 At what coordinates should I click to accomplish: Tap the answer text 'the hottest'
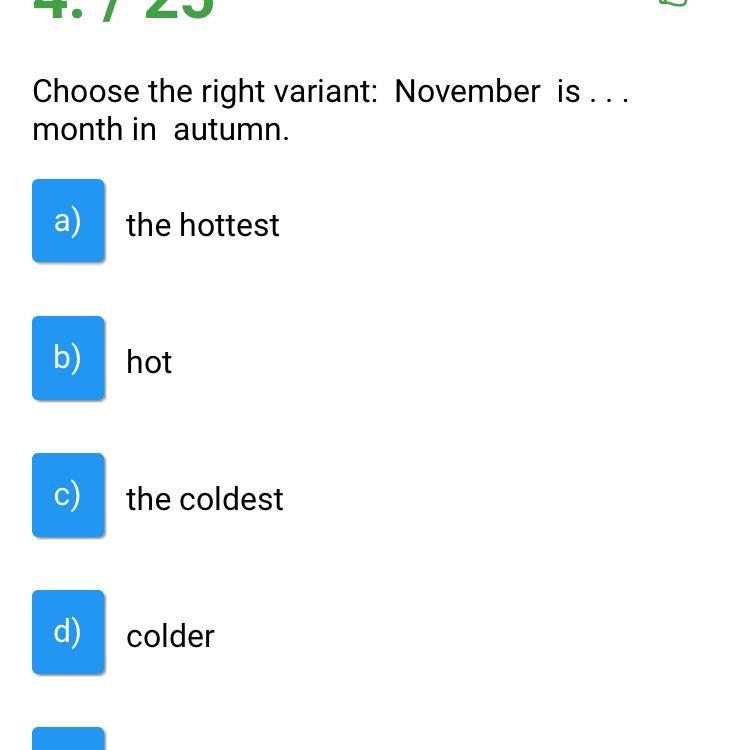tap(203, 225)
